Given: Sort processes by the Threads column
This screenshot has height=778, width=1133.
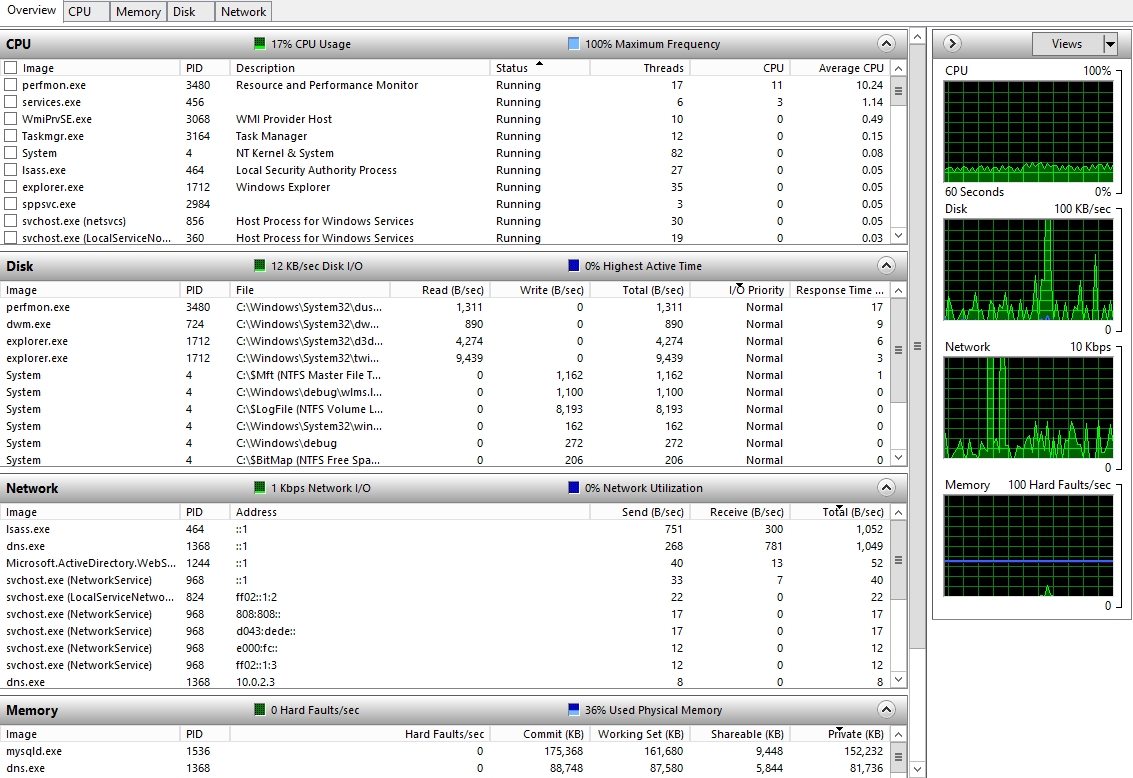Looking at the screenshot, I should [x=664, y=67].
